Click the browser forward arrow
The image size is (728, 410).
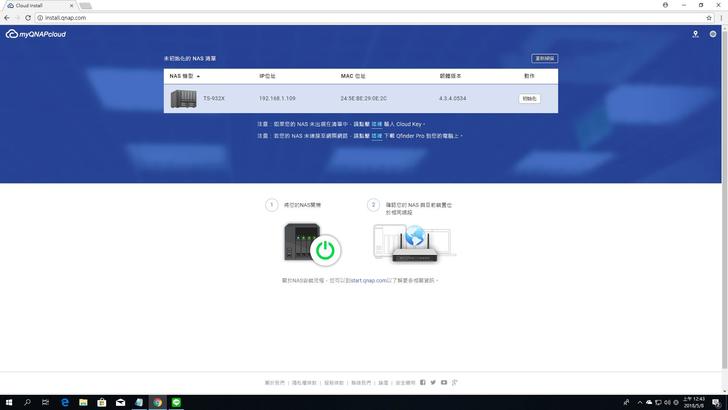pyautogui.click(x=17, y=18)
